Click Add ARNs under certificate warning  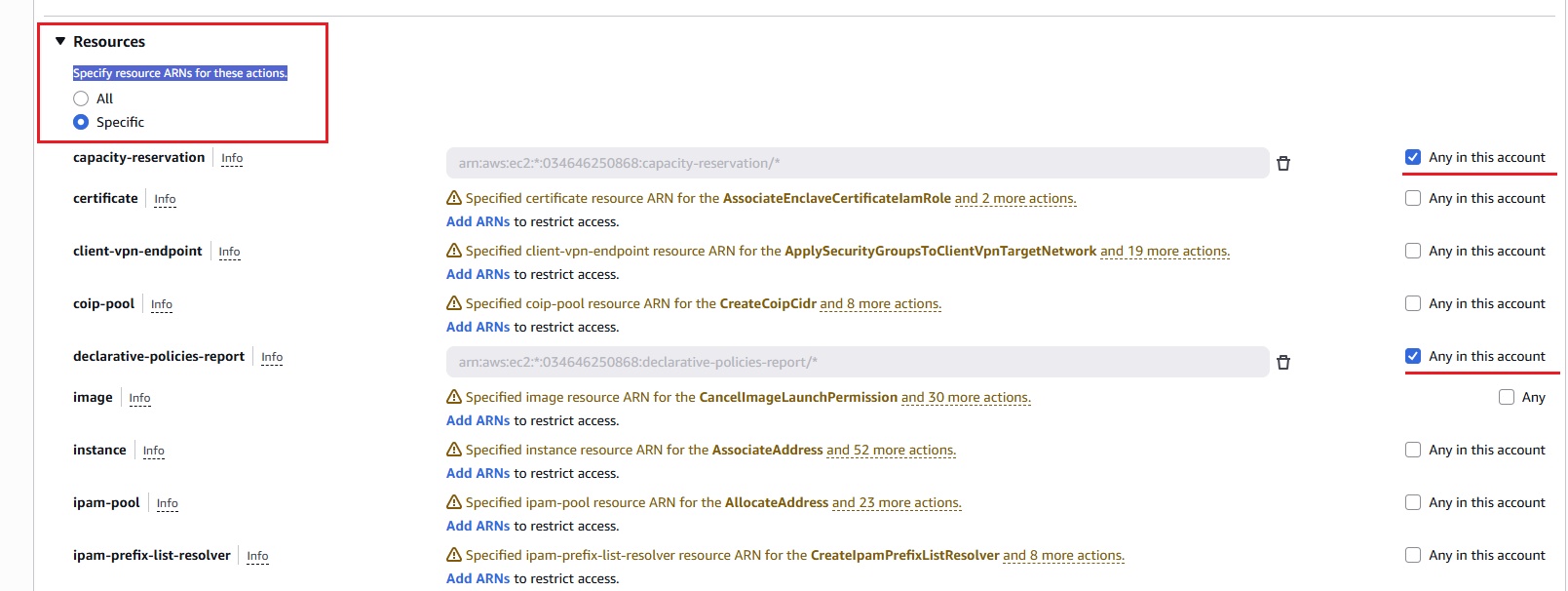tap(478, 221)
